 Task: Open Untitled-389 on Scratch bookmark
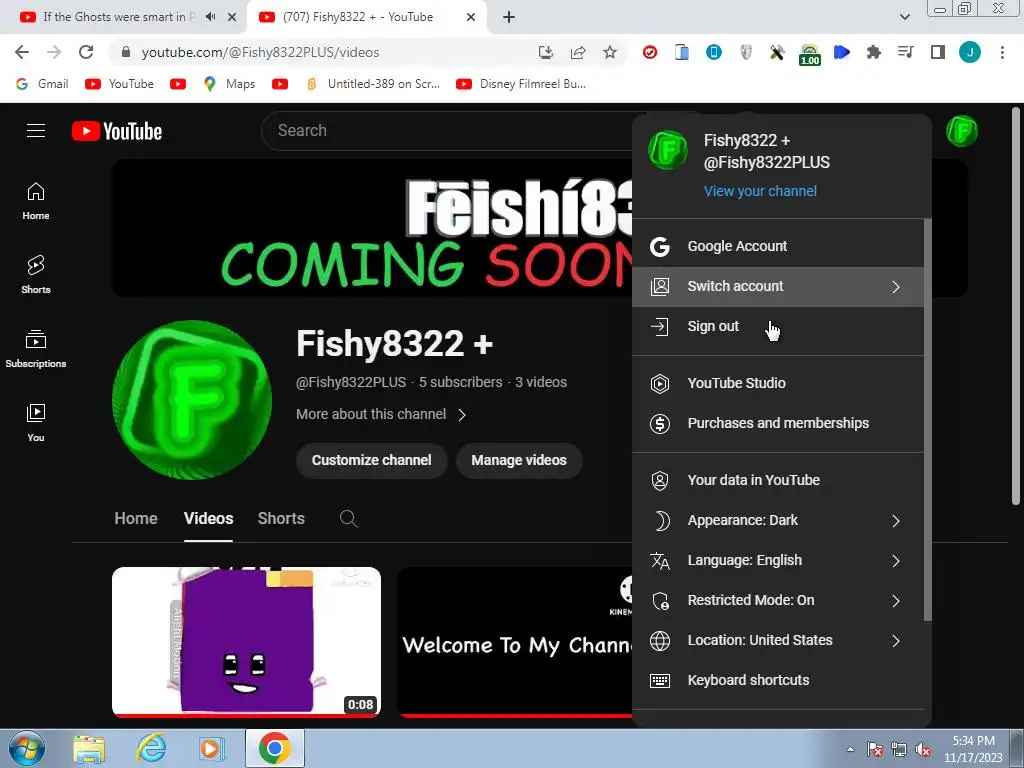(373, 84)
